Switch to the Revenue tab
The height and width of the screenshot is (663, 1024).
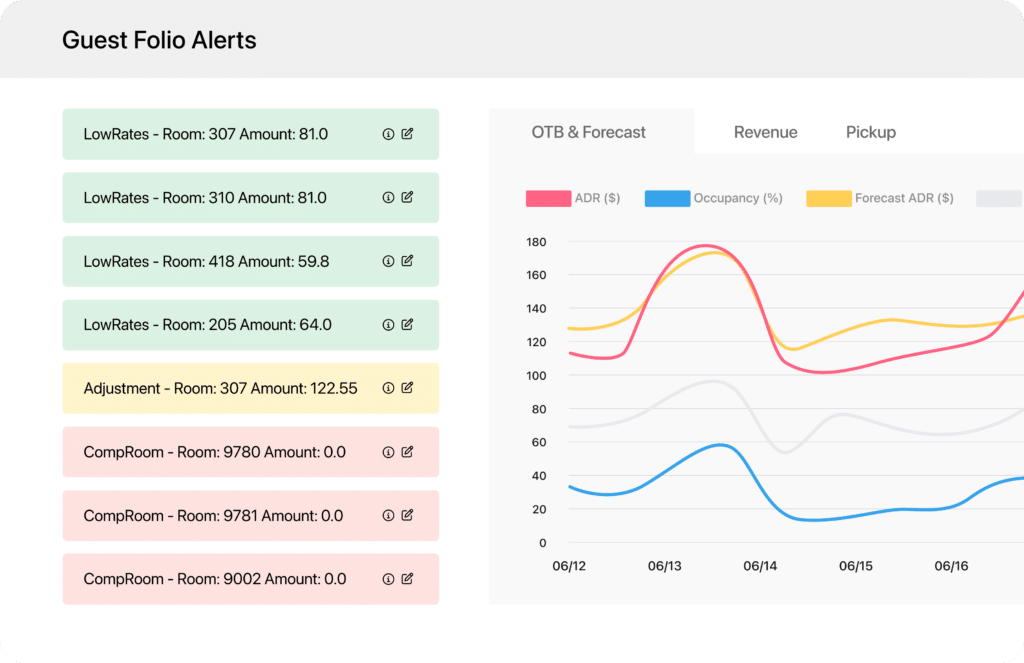pyautogui.click(x=765, y=132)
